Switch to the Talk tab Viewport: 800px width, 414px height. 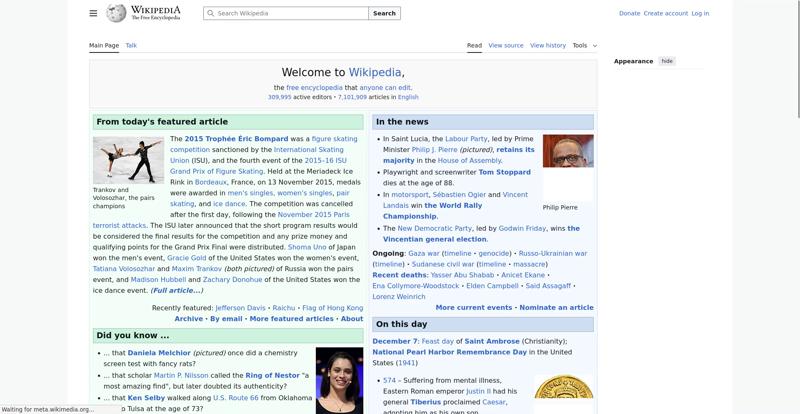(x=131, y=45)
